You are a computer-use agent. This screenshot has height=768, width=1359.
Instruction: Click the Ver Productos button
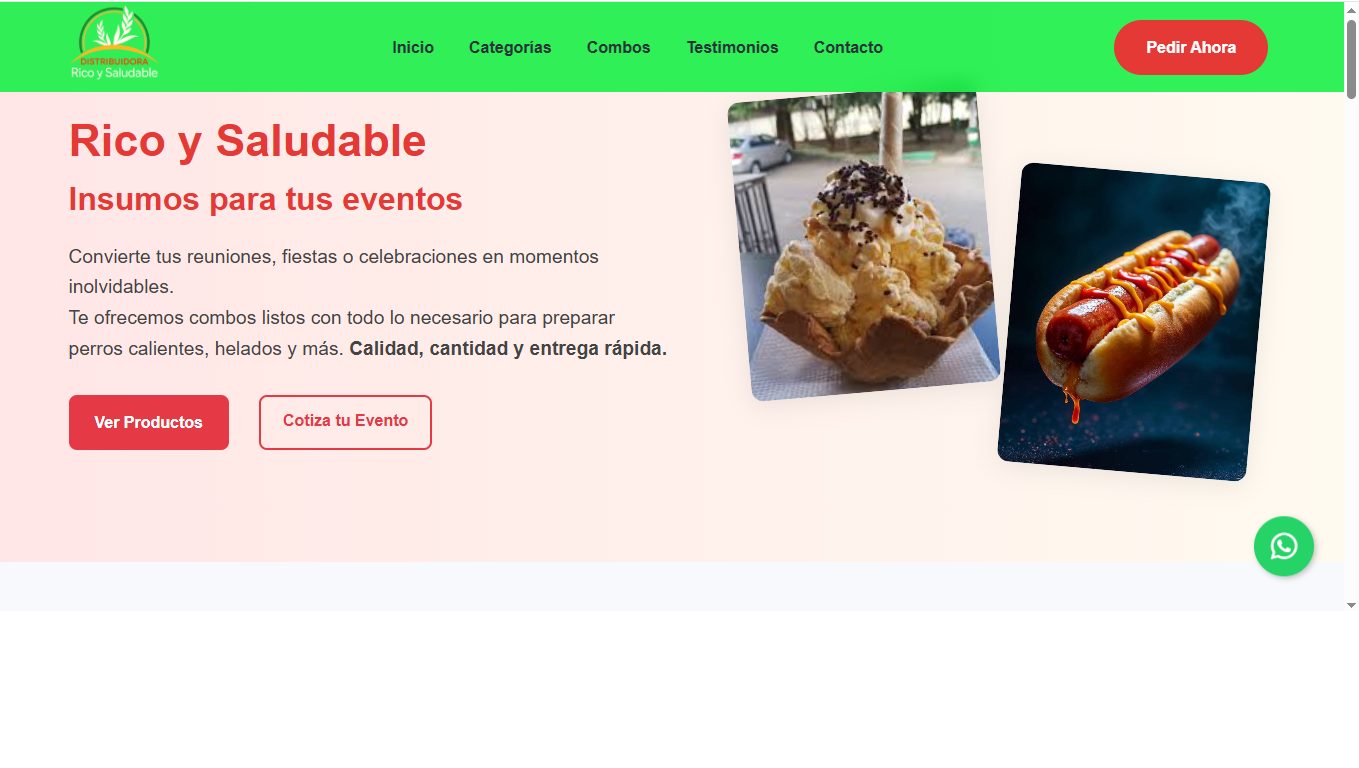pyautogui.click(x=149, y=422)
